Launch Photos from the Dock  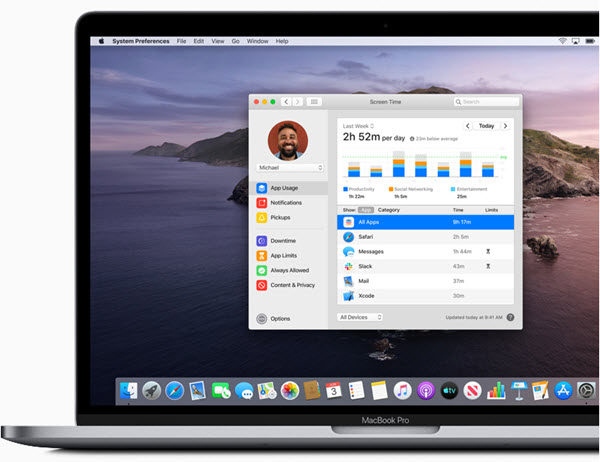[290, 391]
